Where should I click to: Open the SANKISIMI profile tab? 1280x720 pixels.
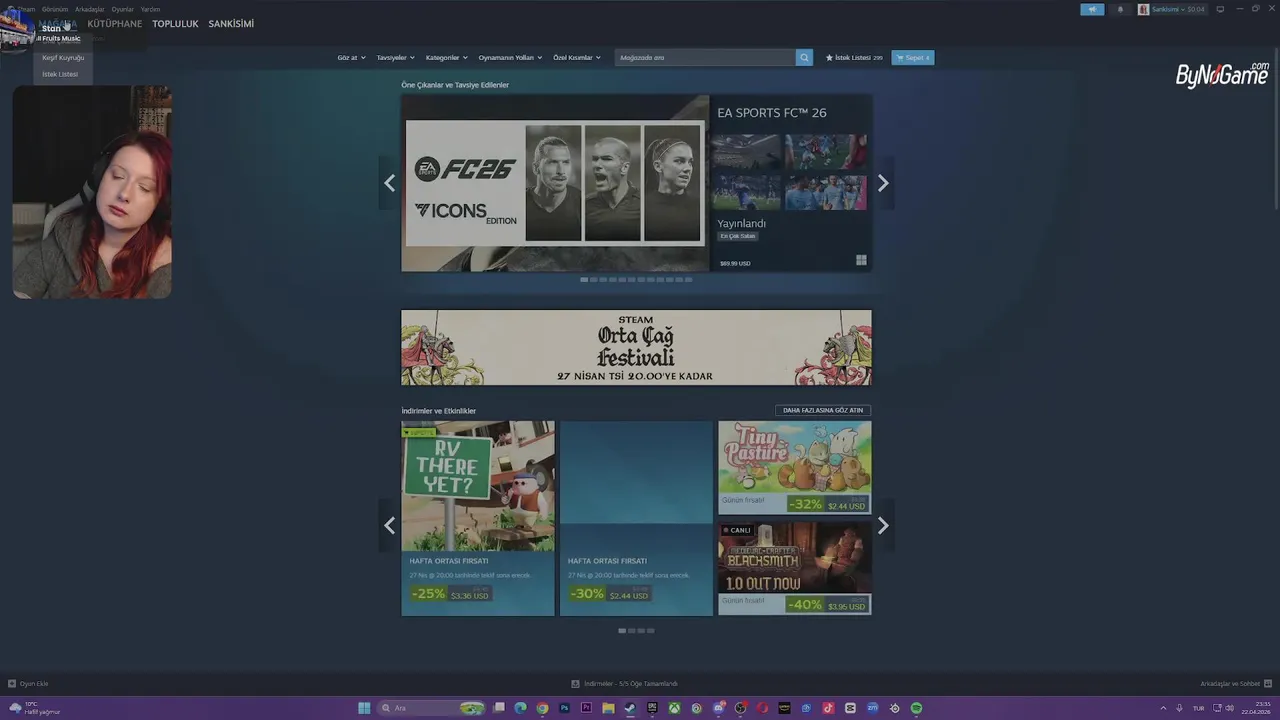point(231,24)
